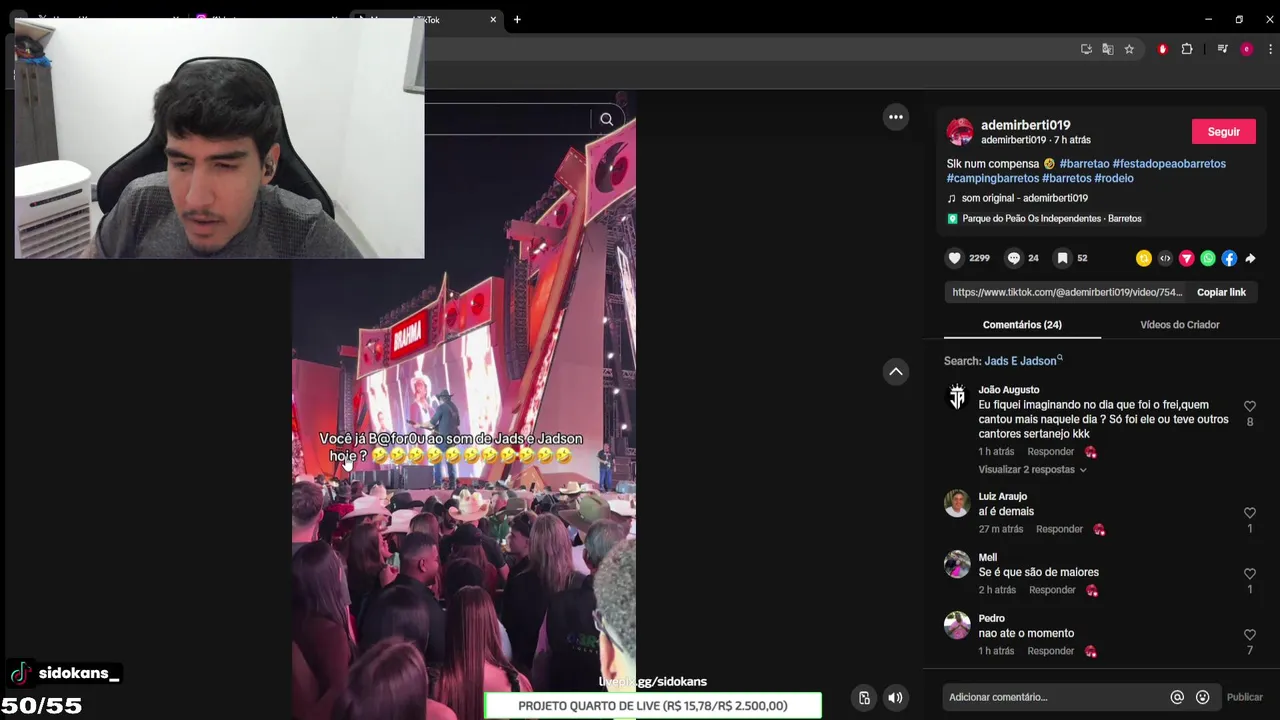The width and height of the screenshot is (1280, 720).
Task: Click Seguir to follow ademirberti019
Action: (1223, 132)
